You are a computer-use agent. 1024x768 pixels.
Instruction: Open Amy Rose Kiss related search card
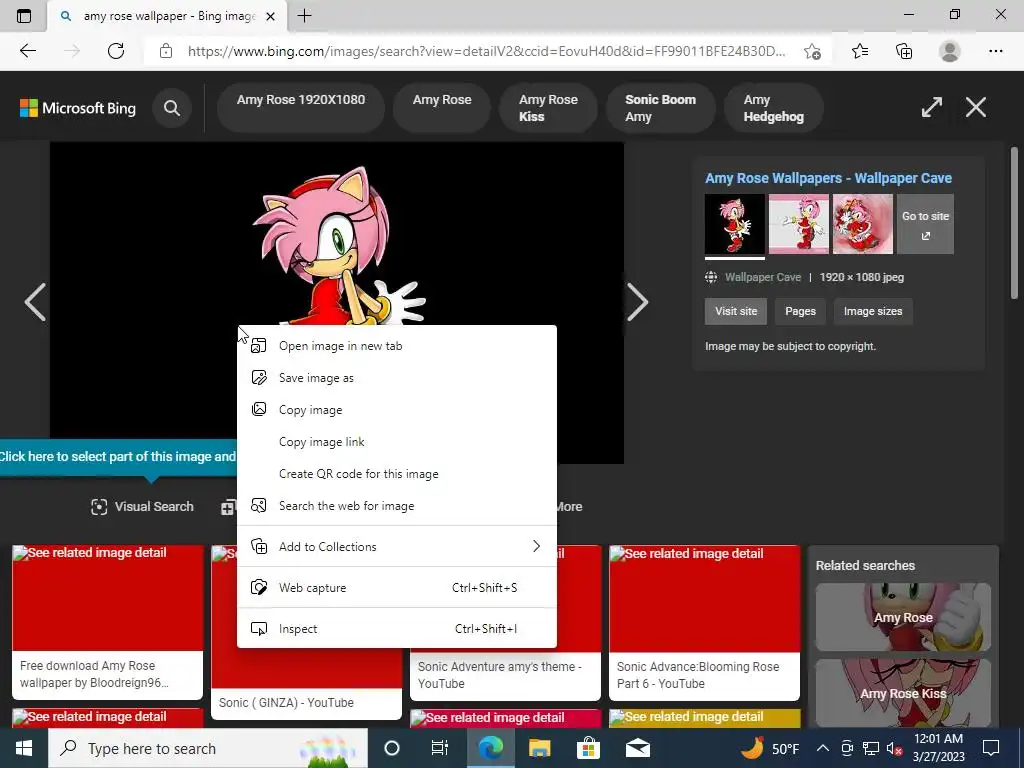903,693
